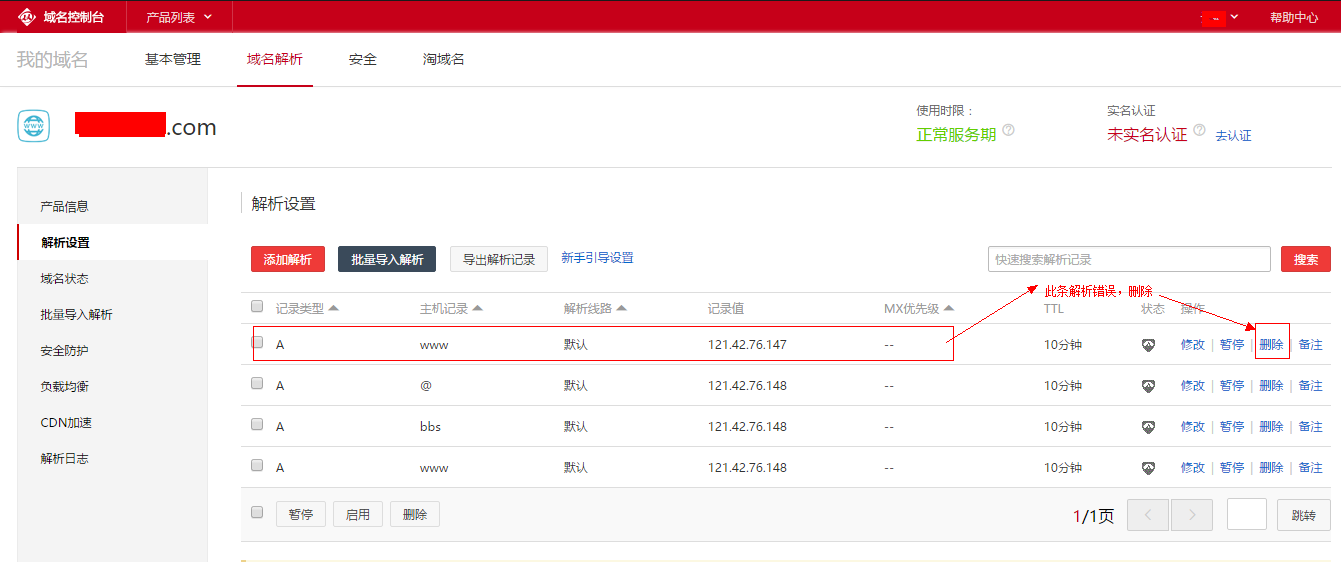Image resolution: width=1341 pixels, height=562 pixels.
Task: Click the domain console logo icon
Action: (28, 17)
